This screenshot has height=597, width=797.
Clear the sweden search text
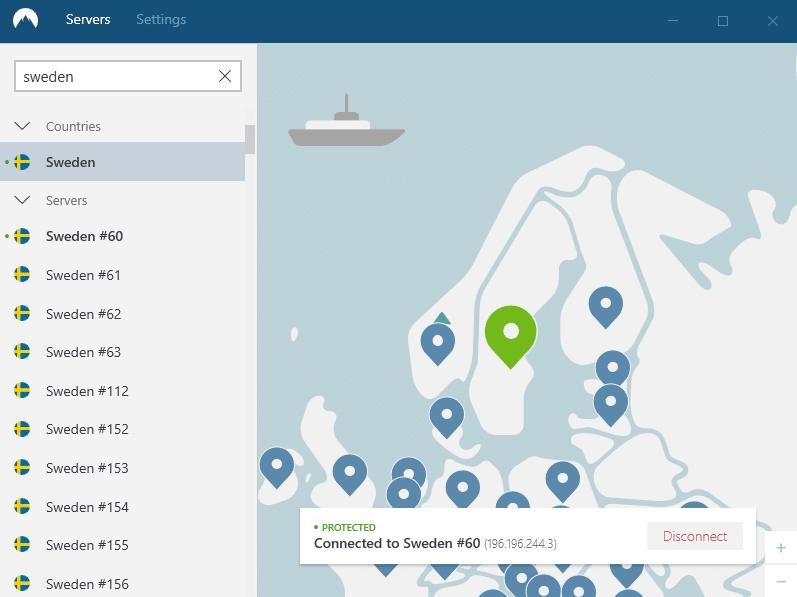pyautogui.click(x=225, y=76)
